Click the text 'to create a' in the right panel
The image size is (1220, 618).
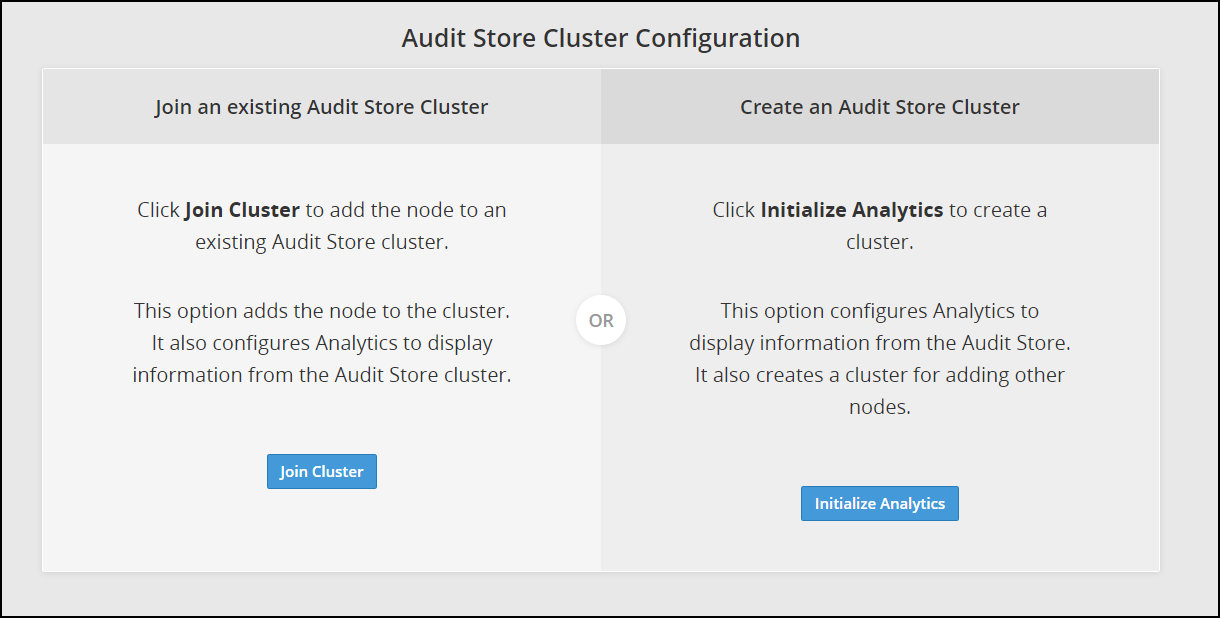997,210
